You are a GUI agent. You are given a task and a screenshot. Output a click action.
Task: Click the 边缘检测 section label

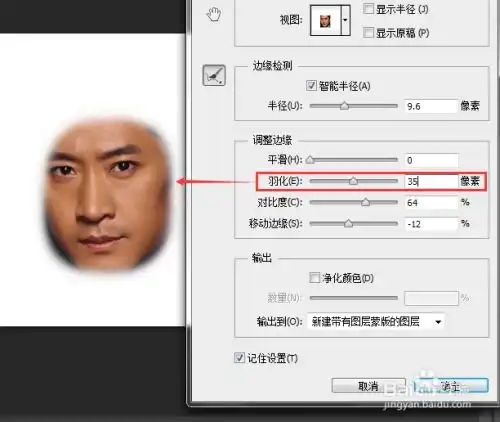pyautogui.click(x=272, y=66)
